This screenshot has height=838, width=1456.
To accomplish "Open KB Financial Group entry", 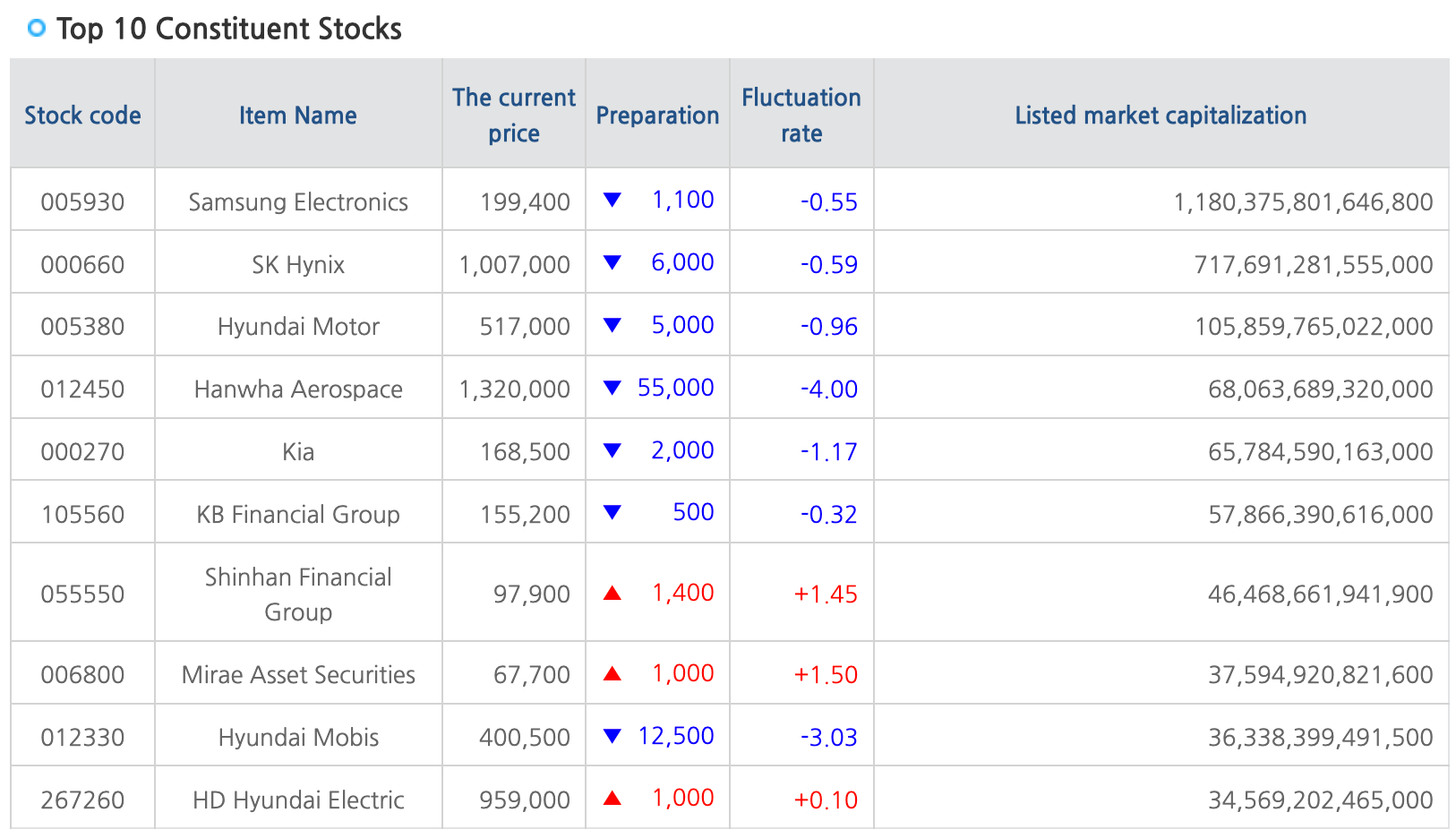I will (298, 515).
